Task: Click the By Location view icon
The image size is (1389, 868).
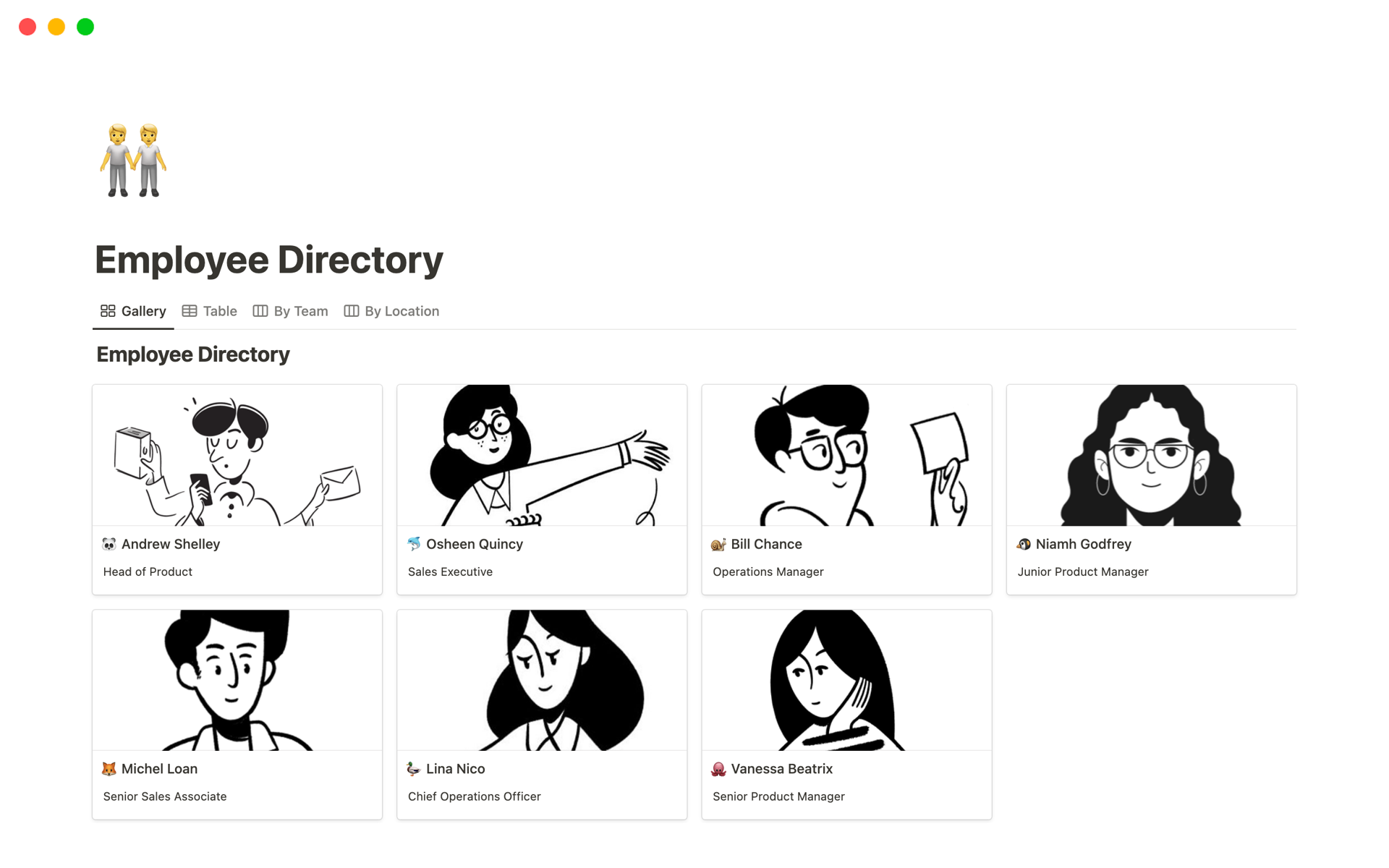Action: (352, 310)
